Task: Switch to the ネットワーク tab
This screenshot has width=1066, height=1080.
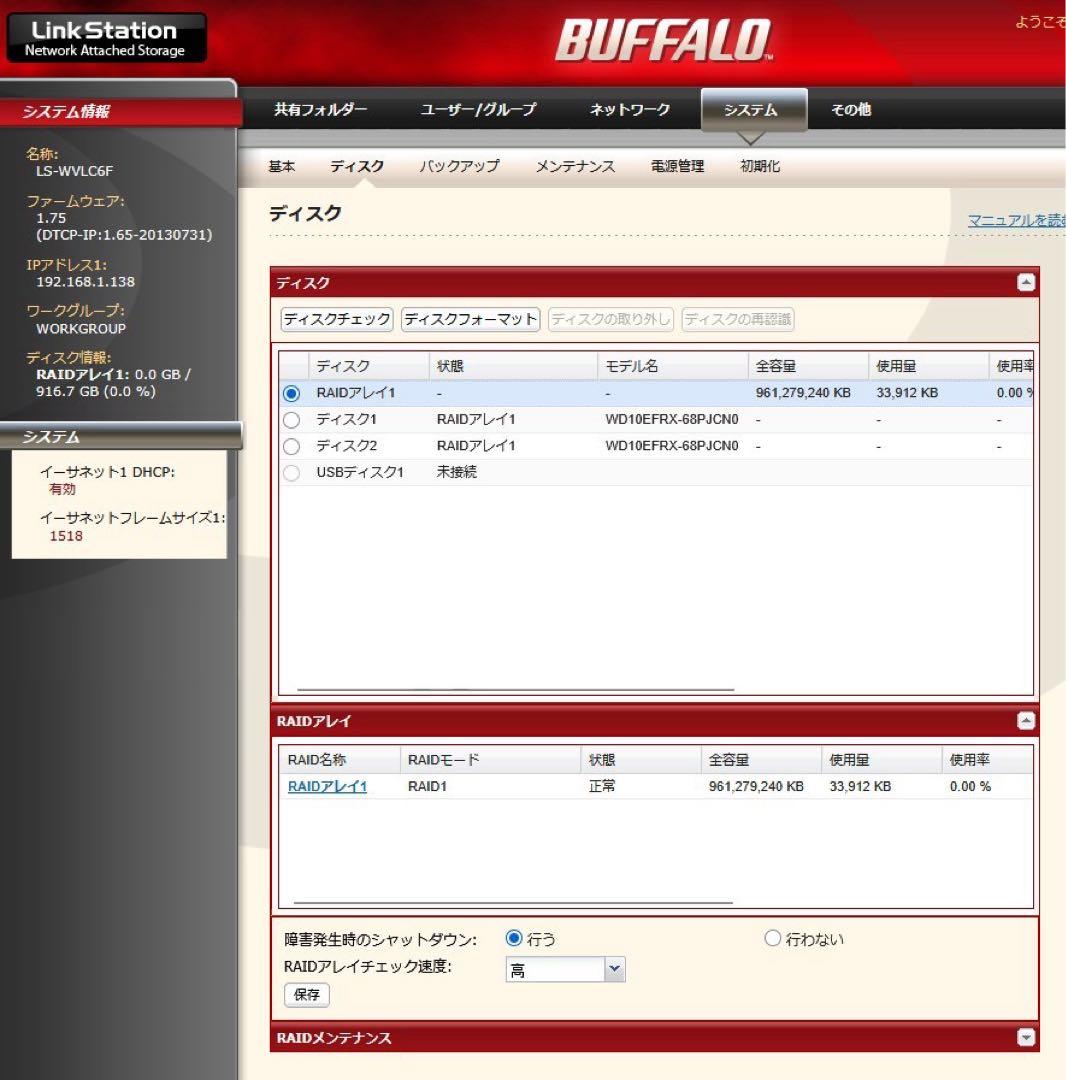Action: 628,110
